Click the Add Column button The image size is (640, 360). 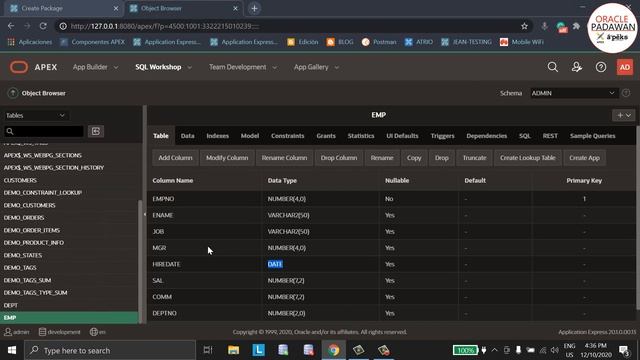coord(175,158)
